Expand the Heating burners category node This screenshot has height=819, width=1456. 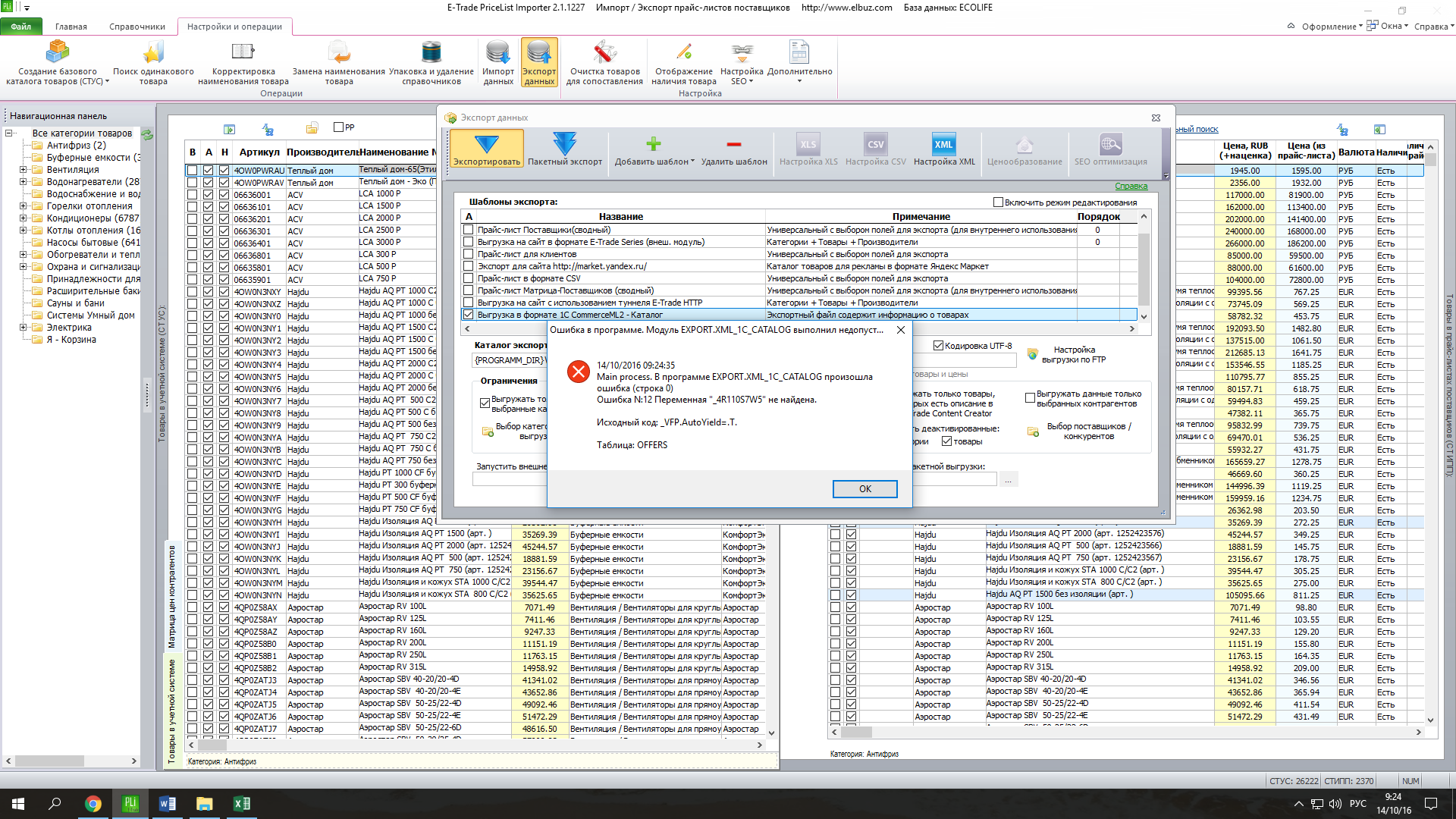[x=23, y=206]
